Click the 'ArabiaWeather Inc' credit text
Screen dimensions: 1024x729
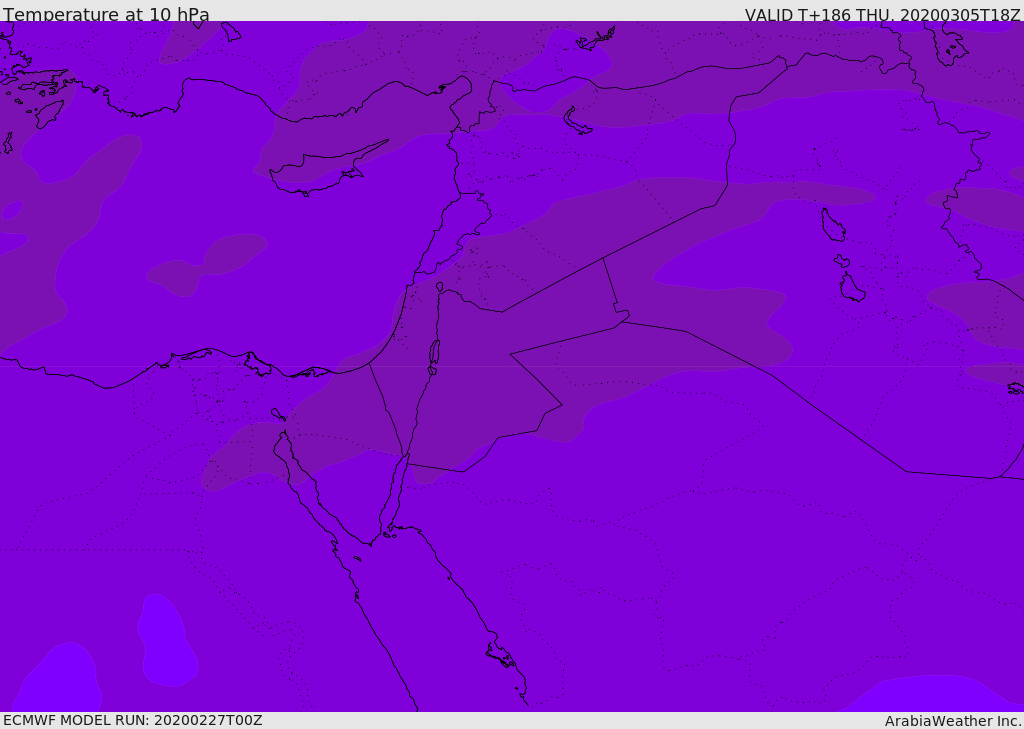coord(952,721)
